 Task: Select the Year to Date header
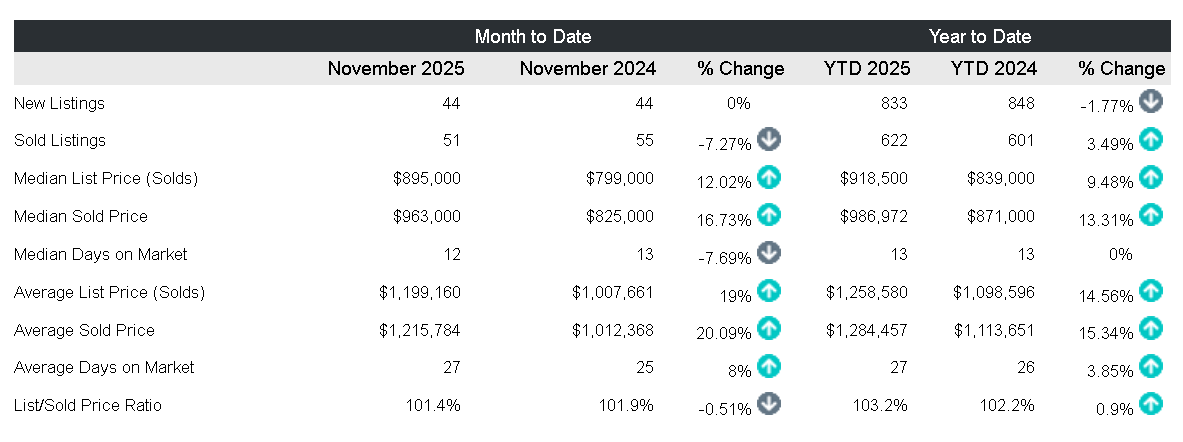pyautogui.click(x=980, y=37)
